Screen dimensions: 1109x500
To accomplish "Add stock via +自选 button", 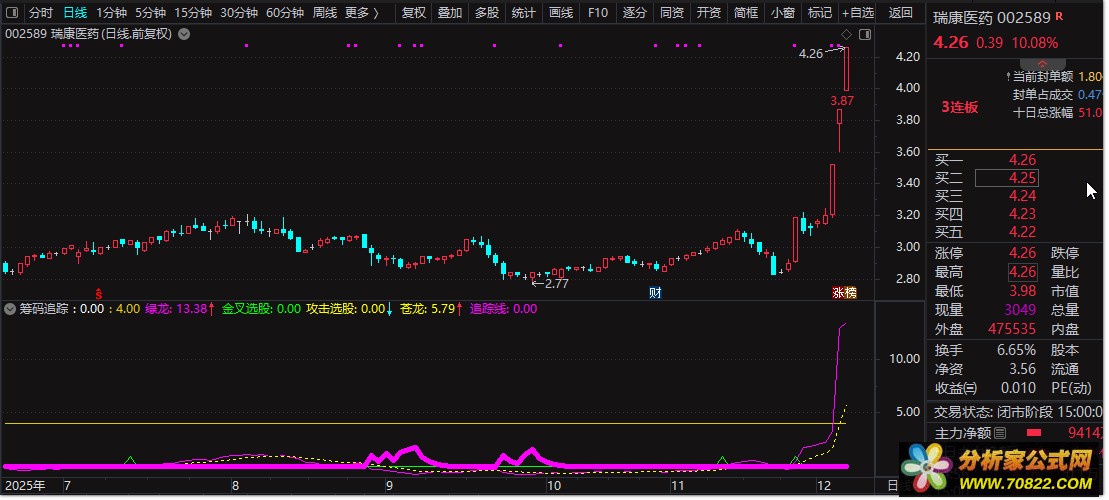I will click(857, 13).
